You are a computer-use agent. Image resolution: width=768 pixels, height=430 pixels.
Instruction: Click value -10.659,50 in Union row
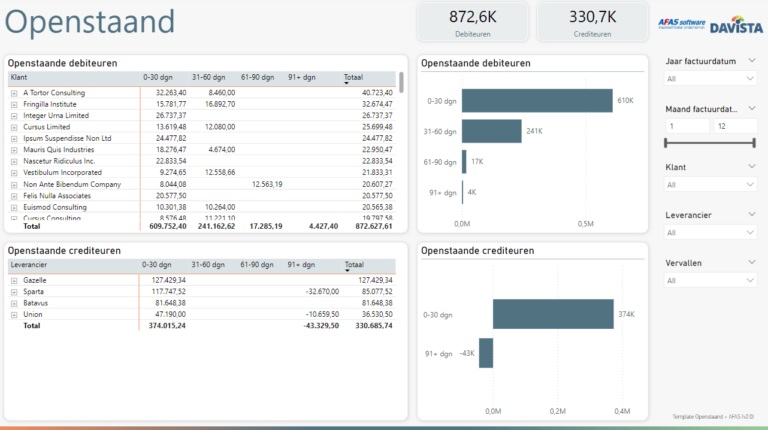coord(322,315)
